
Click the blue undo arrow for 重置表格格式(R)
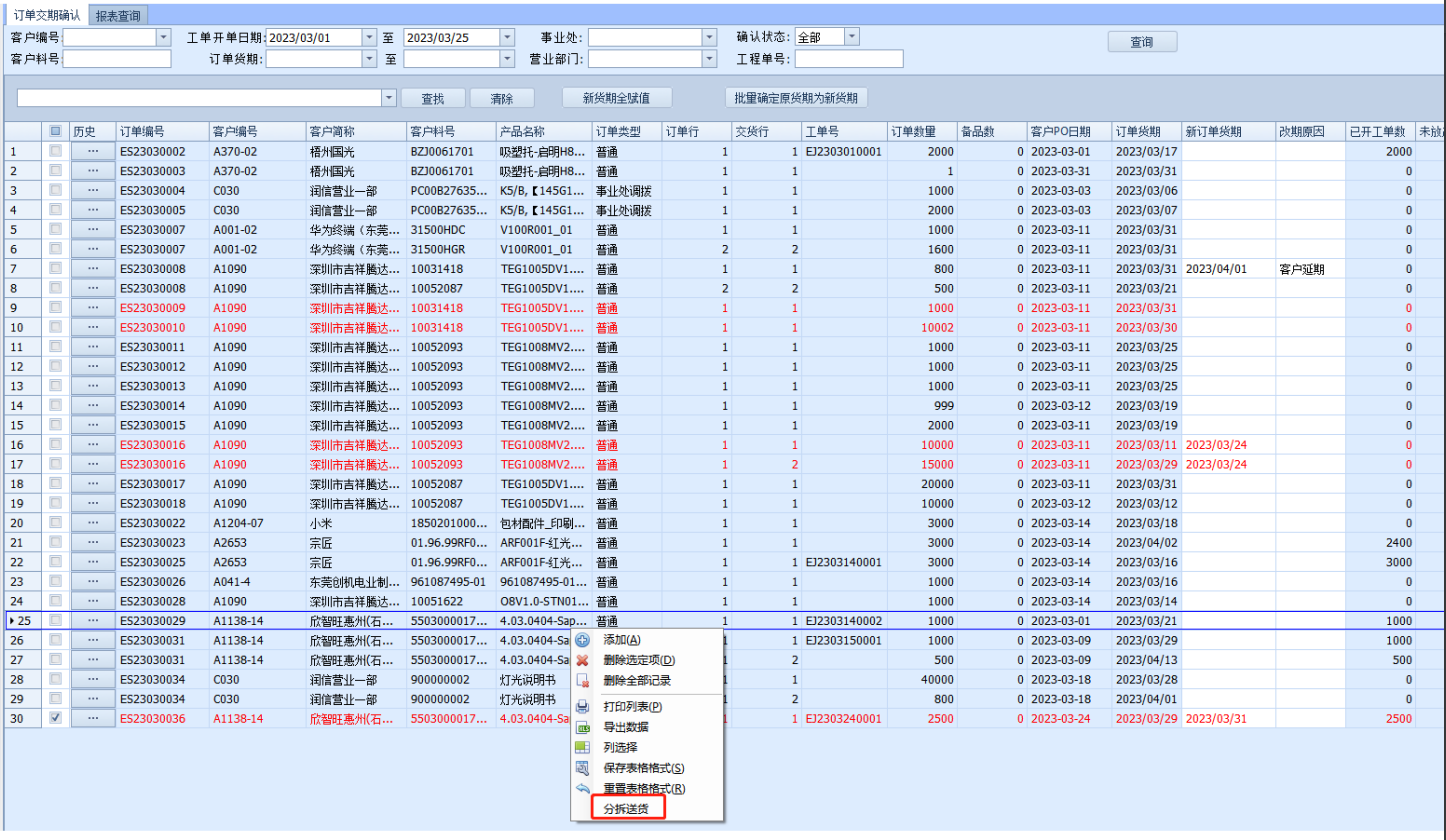click(583, 788)
